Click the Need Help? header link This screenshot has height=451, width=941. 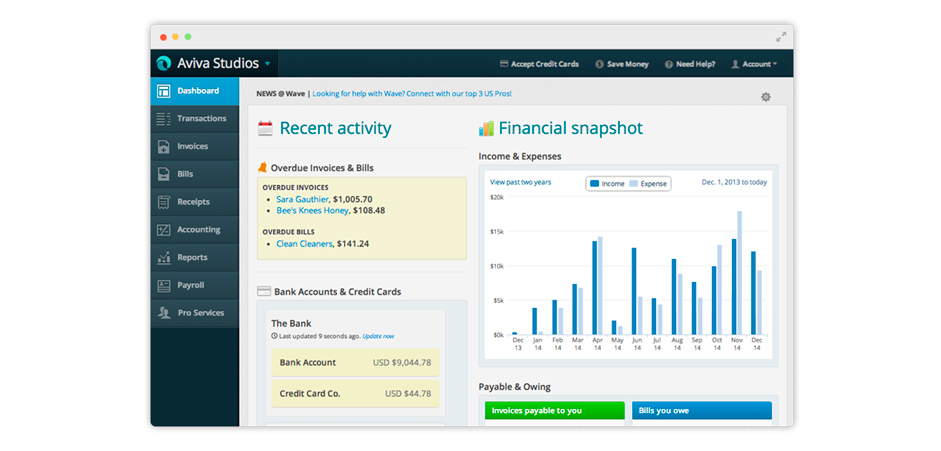[696, 64]
